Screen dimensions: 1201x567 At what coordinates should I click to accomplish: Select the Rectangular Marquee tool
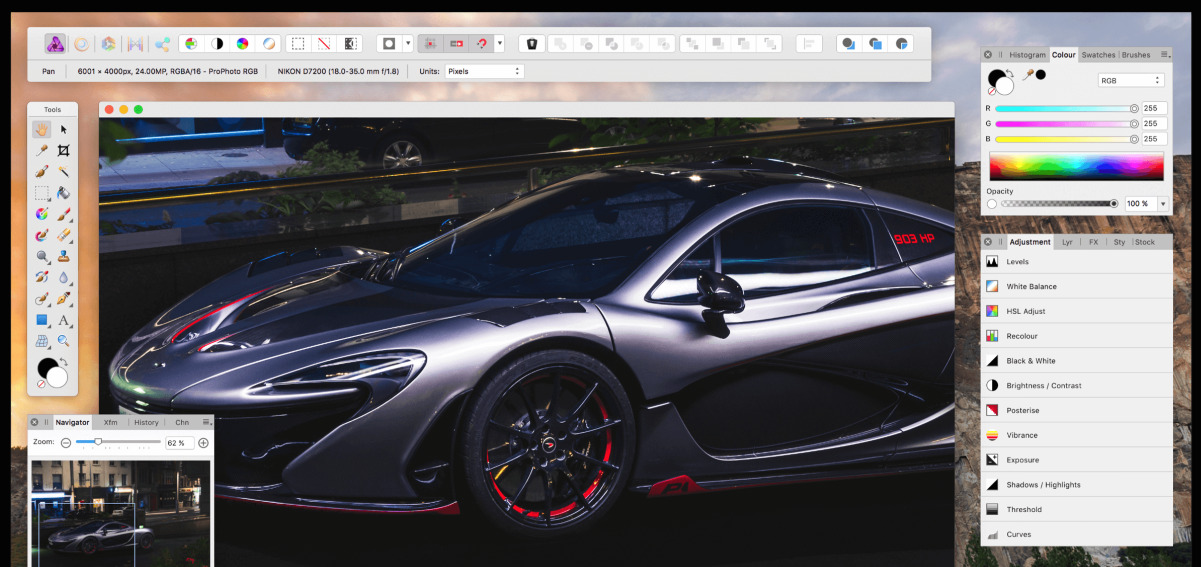coord(42,193)
